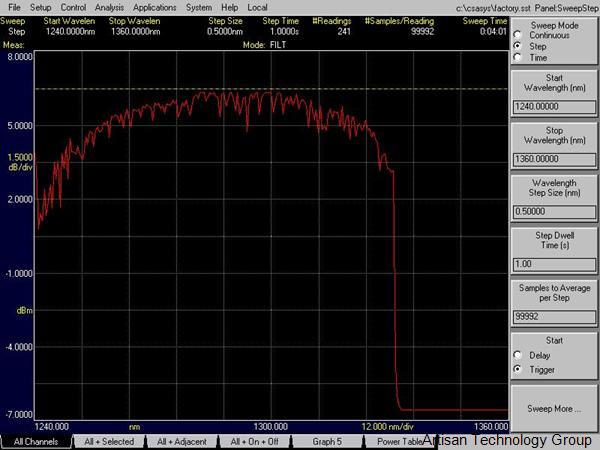Switch to the All Channels tab

pyautogui.click(x=35, y=441)
